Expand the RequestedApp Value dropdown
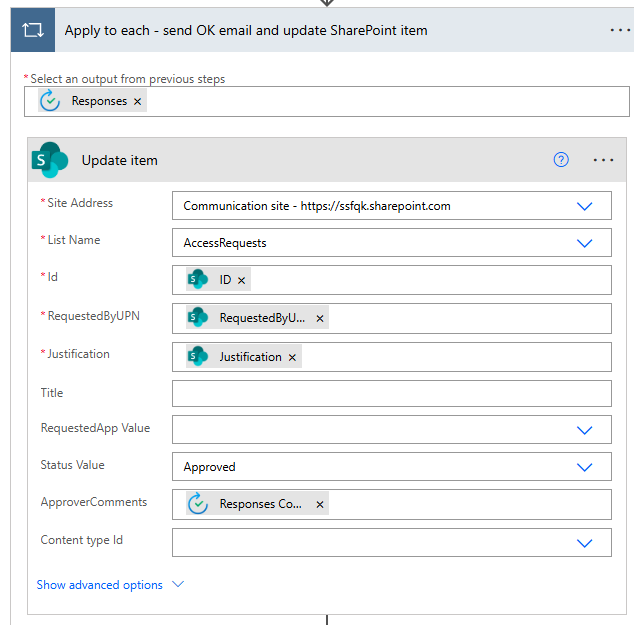The image size is (634, 625). (584, 430)
